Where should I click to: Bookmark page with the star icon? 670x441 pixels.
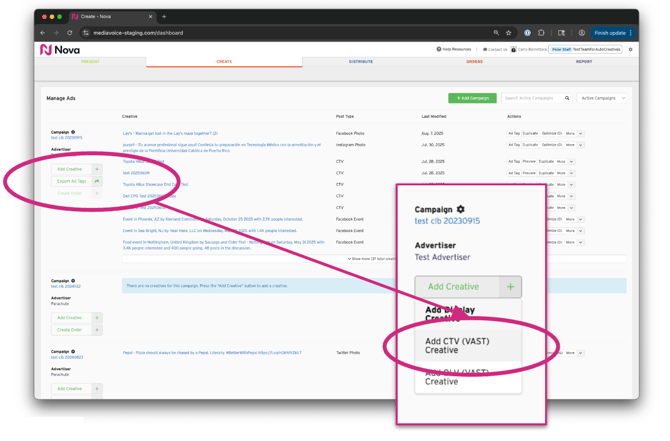tap(509, 33)
